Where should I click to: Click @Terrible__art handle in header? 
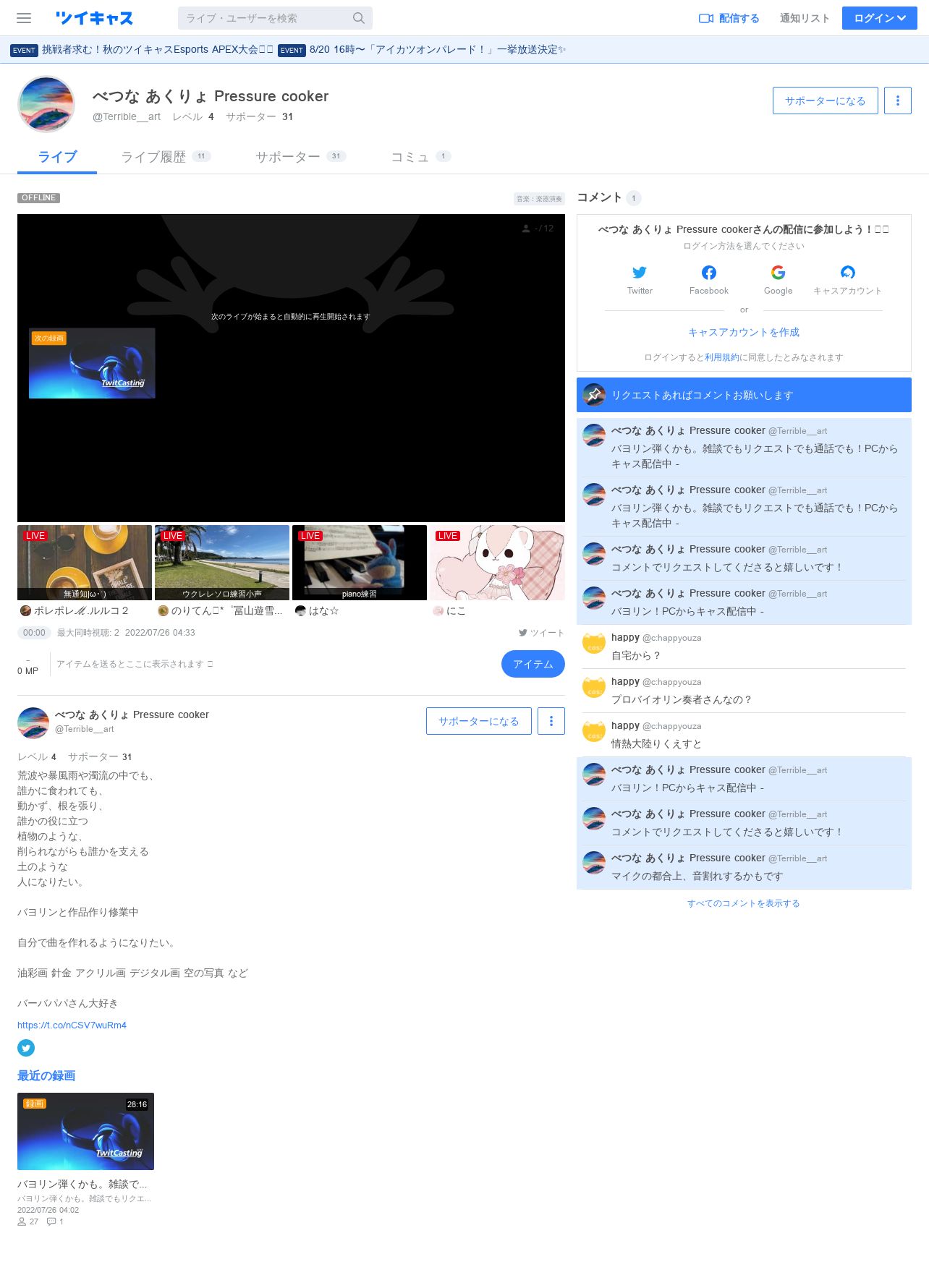(127, 116)
